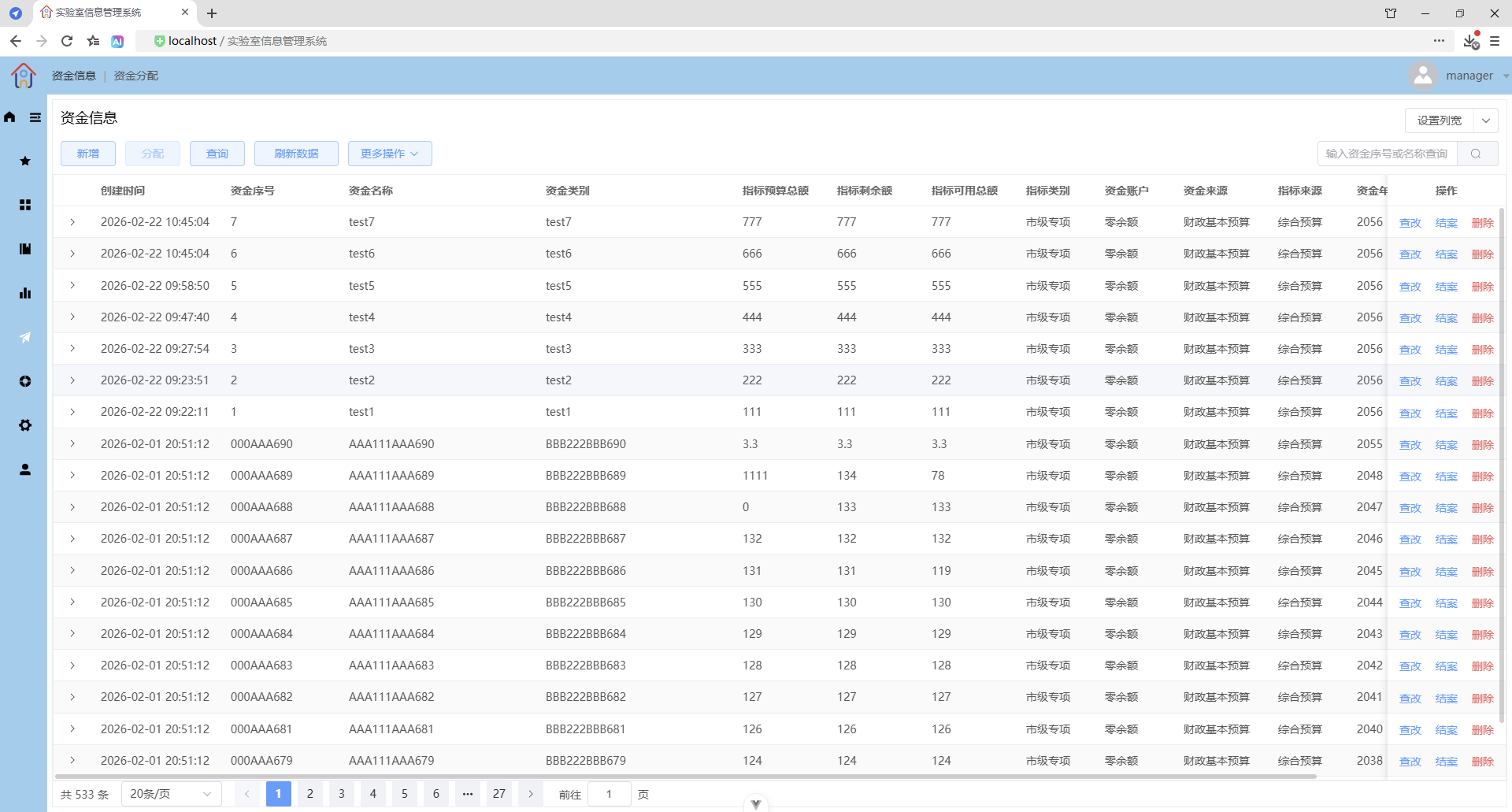Go to page 27
This screenshot has height=812, width=1512.
click(x=499, y=794)
